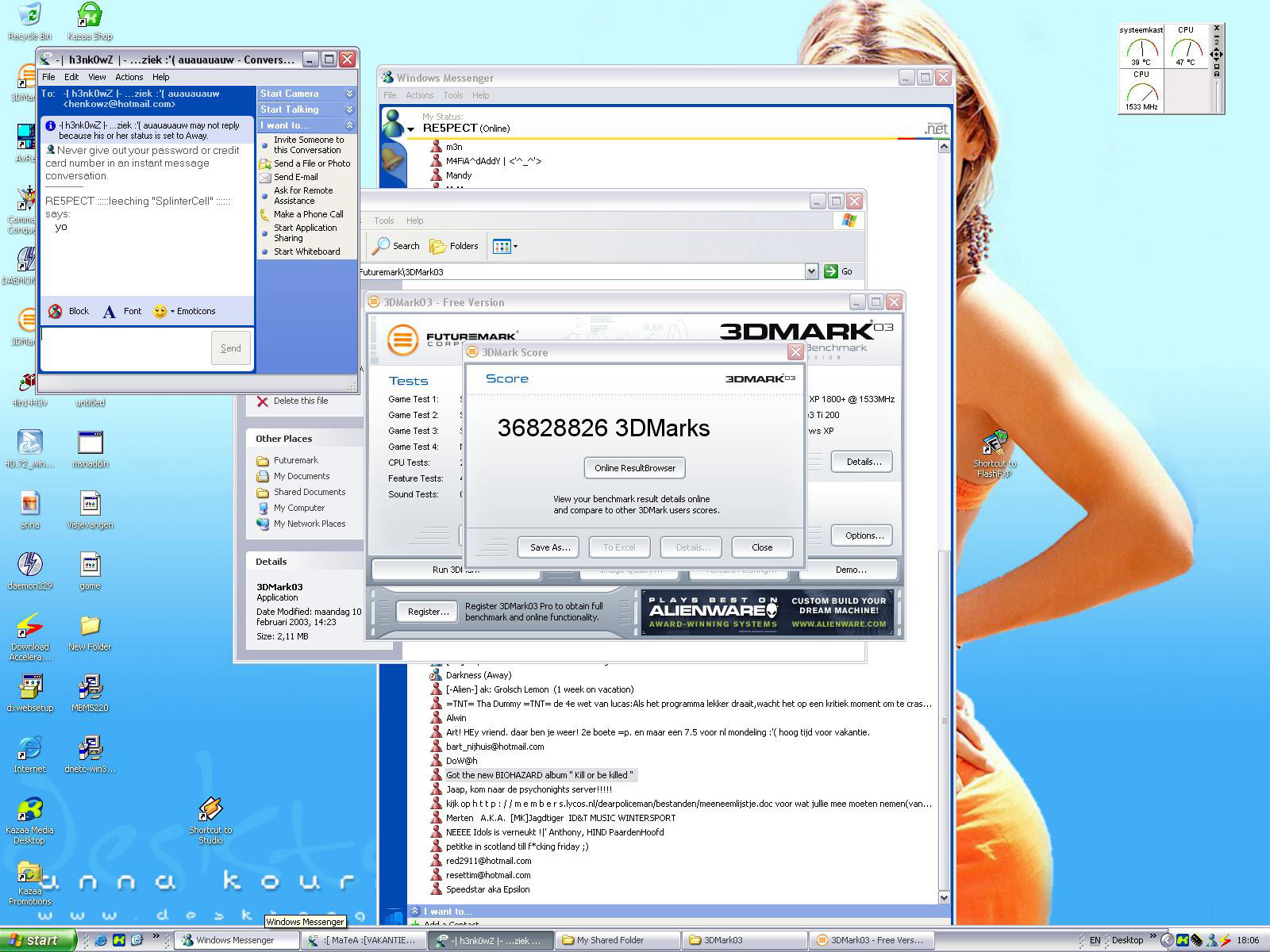Image resolution: width=1270 pixels, height=952 pixels.
Task: Click the Start button
Action: (x=38, y=940)
